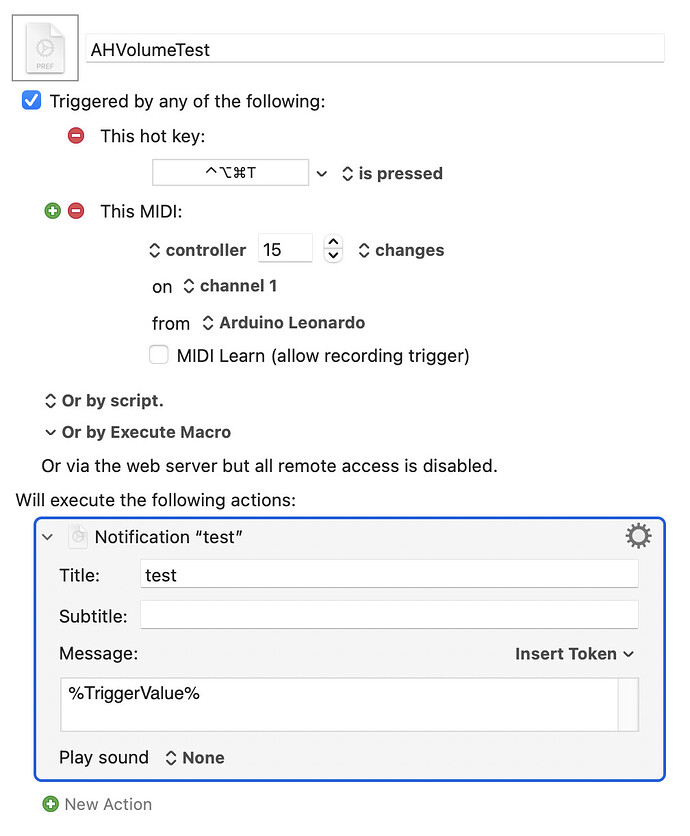Viewport: 690px width, 836px height.
Task: Open the 'Or by script' popup
Action: 104,400
